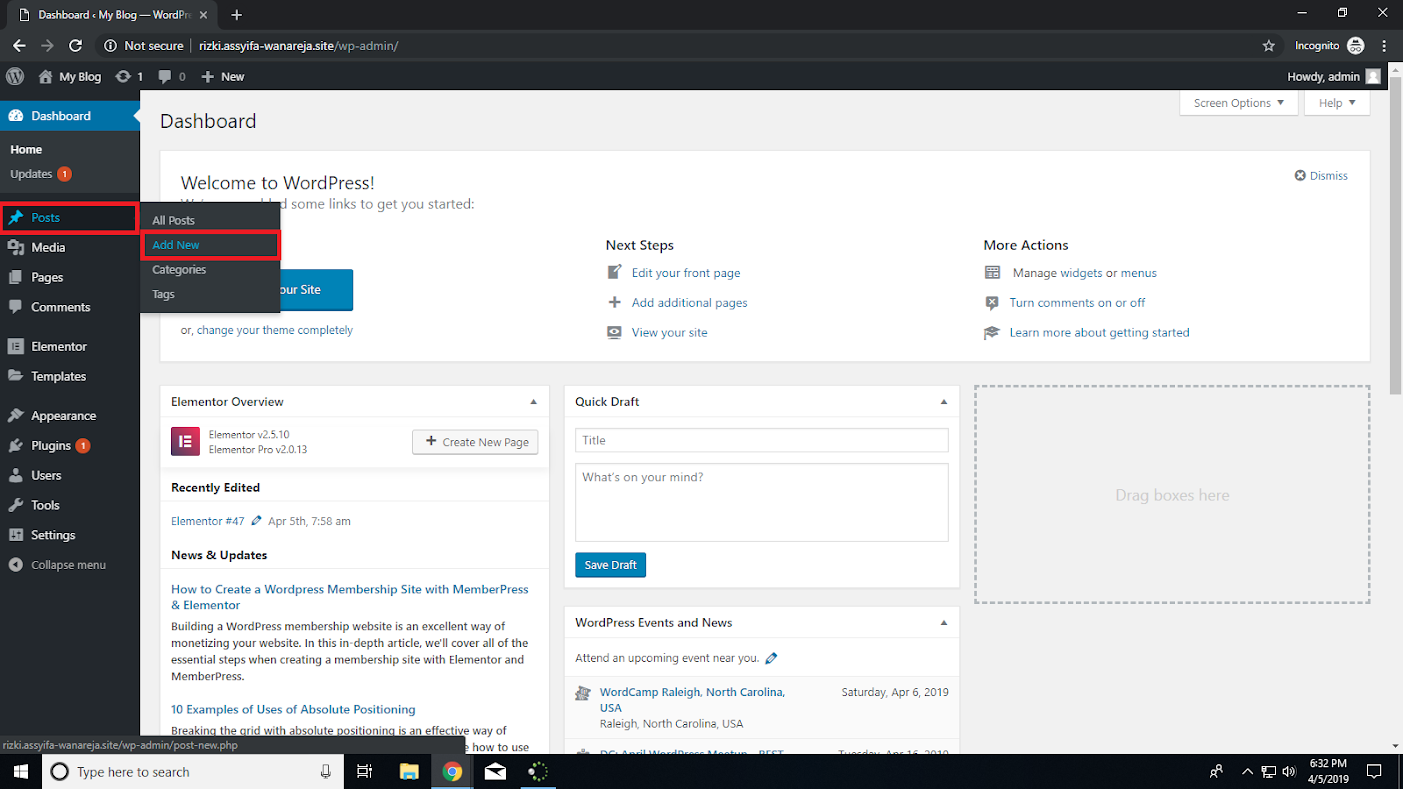This screenshot has width=1403, height=789.
Task: Select All Posts in the Posts submenu
Action: pos(173,220)
